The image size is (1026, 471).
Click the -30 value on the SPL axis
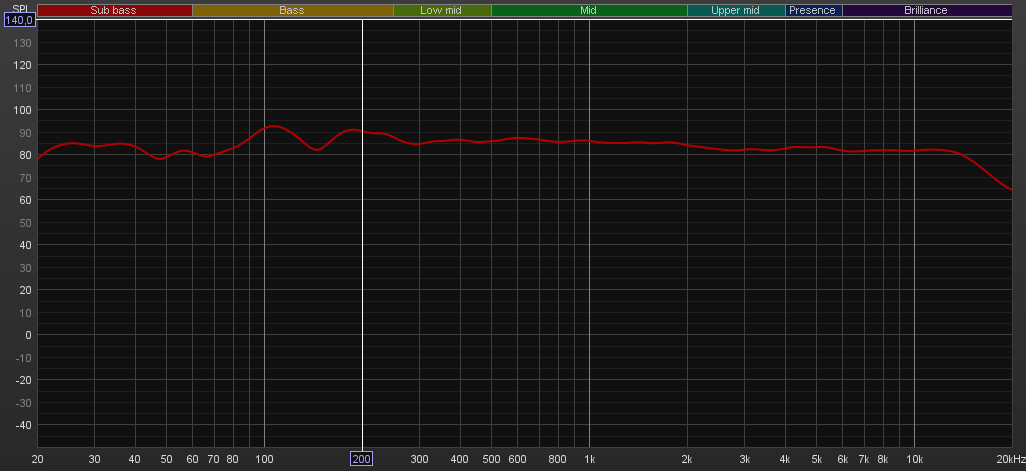24,402
